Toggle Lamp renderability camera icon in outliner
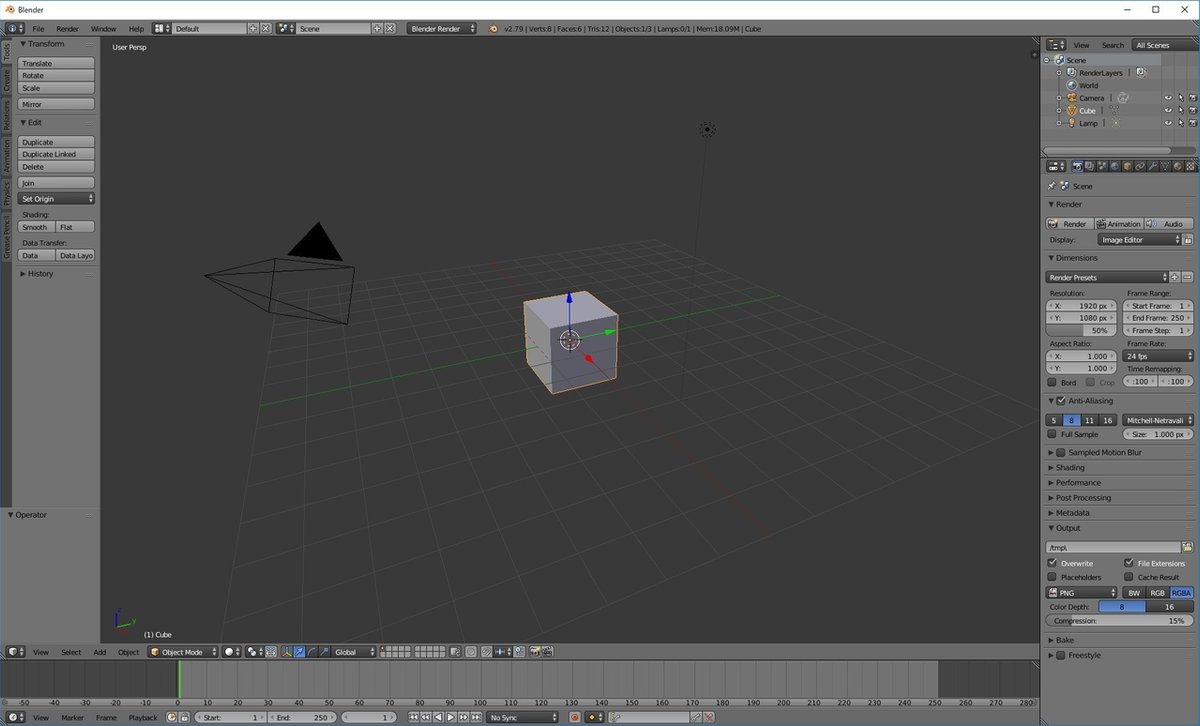 [1193, 123]
